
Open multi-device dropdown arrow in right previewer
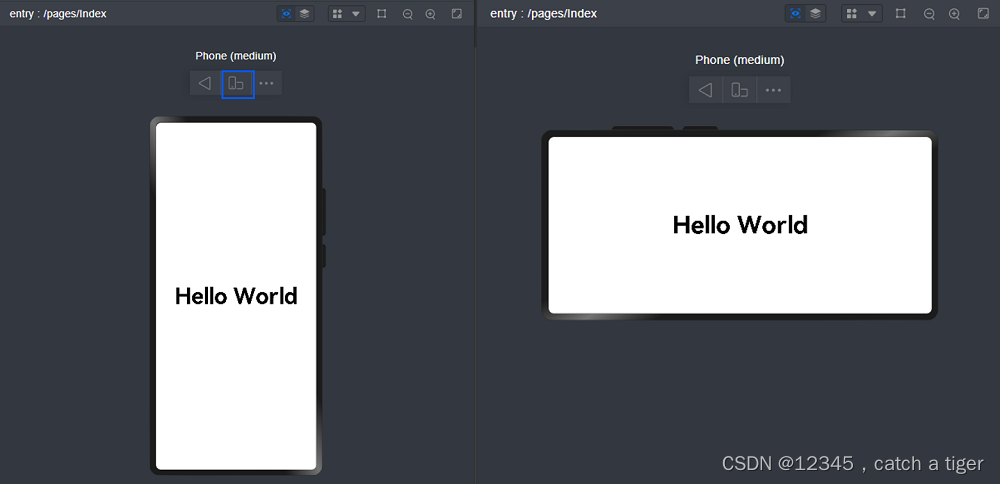(872, 13)
